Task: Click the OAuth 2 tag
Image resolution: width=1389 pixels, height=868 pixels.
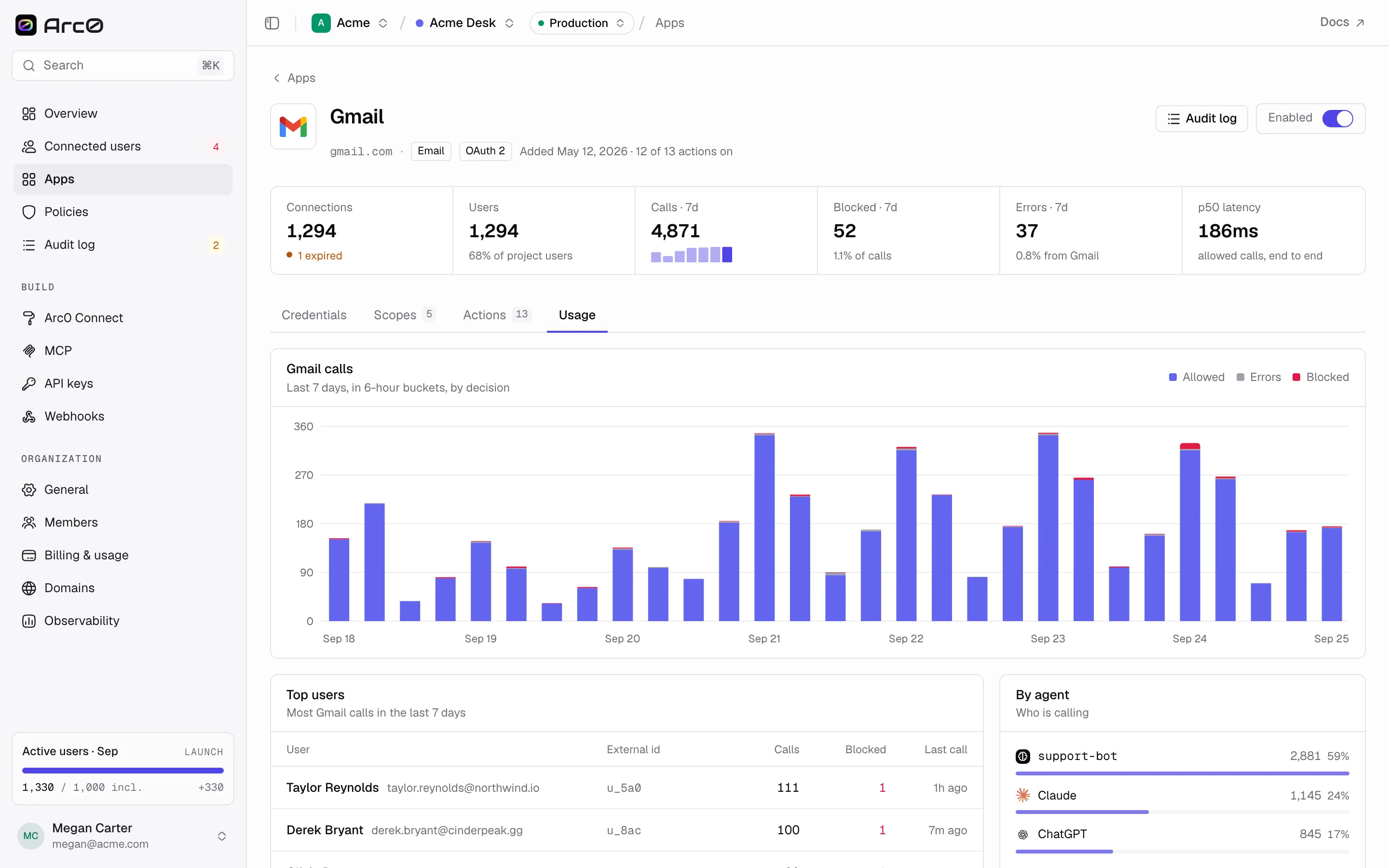Action: point(485,151)
